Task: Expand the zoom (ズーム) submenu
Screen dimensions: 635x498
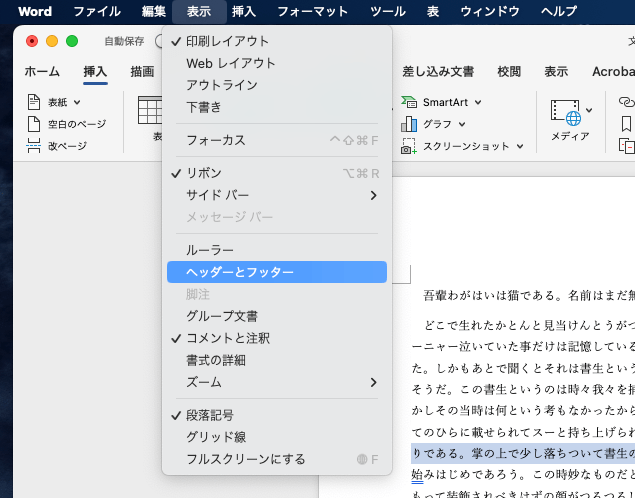Action: [x=277, y=382]
